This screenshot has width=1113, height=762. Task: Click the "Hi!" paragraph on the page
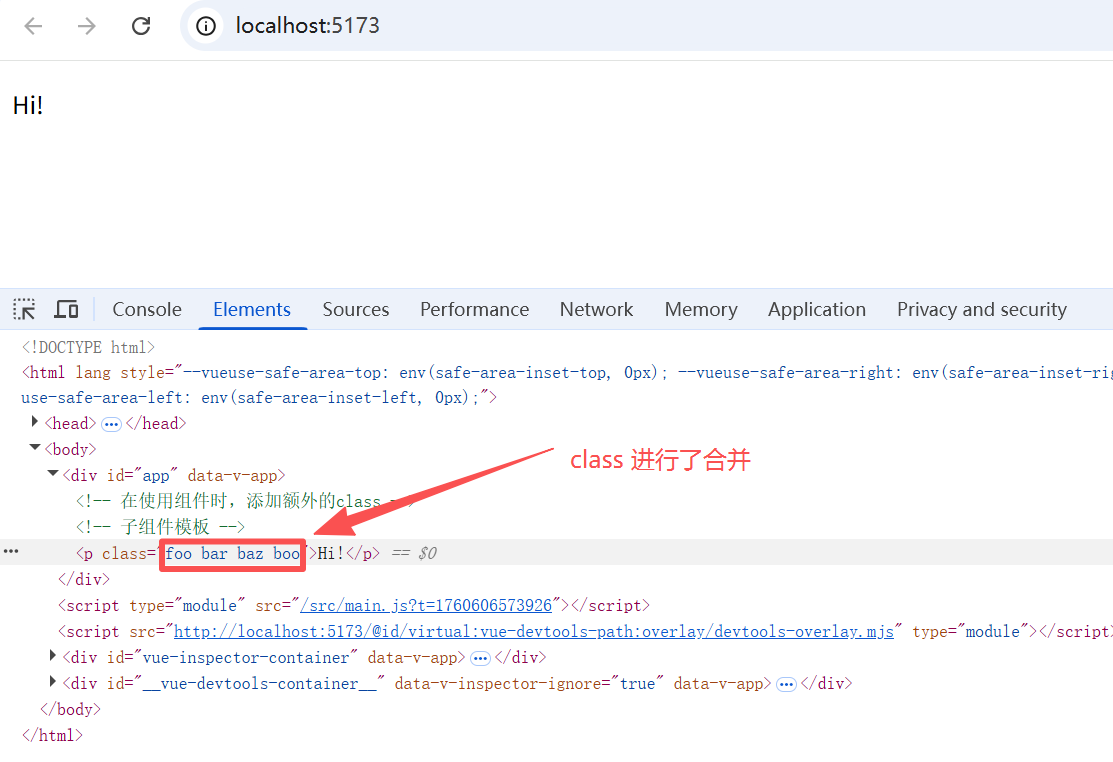click(x=28, y=106)
